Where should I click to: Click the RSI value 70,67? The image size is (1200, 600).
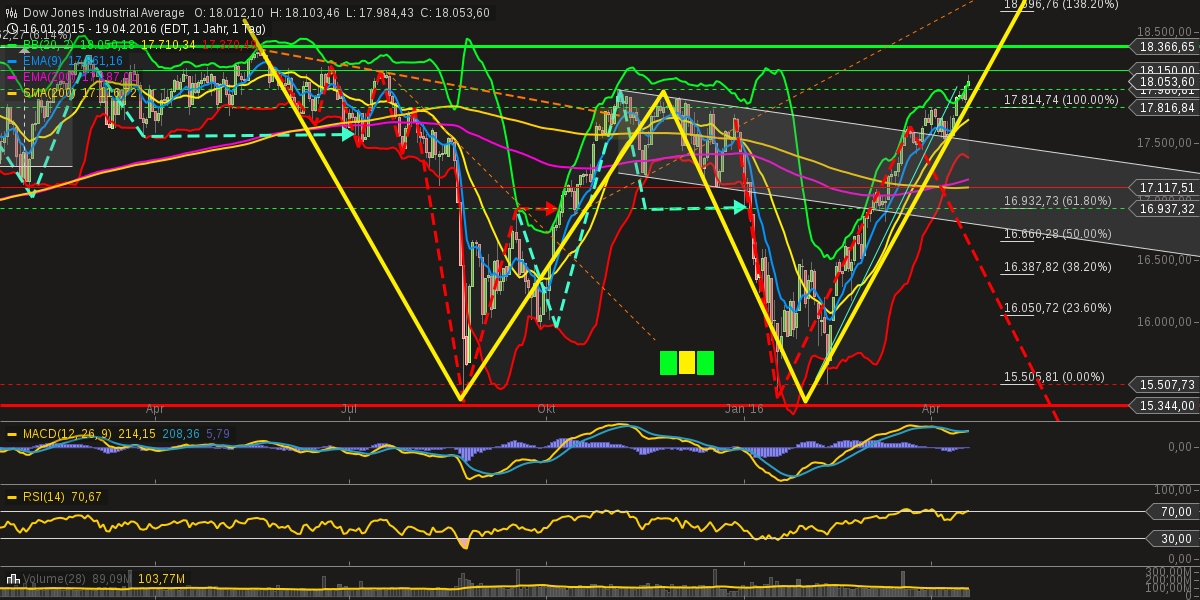tap(86, 497)
